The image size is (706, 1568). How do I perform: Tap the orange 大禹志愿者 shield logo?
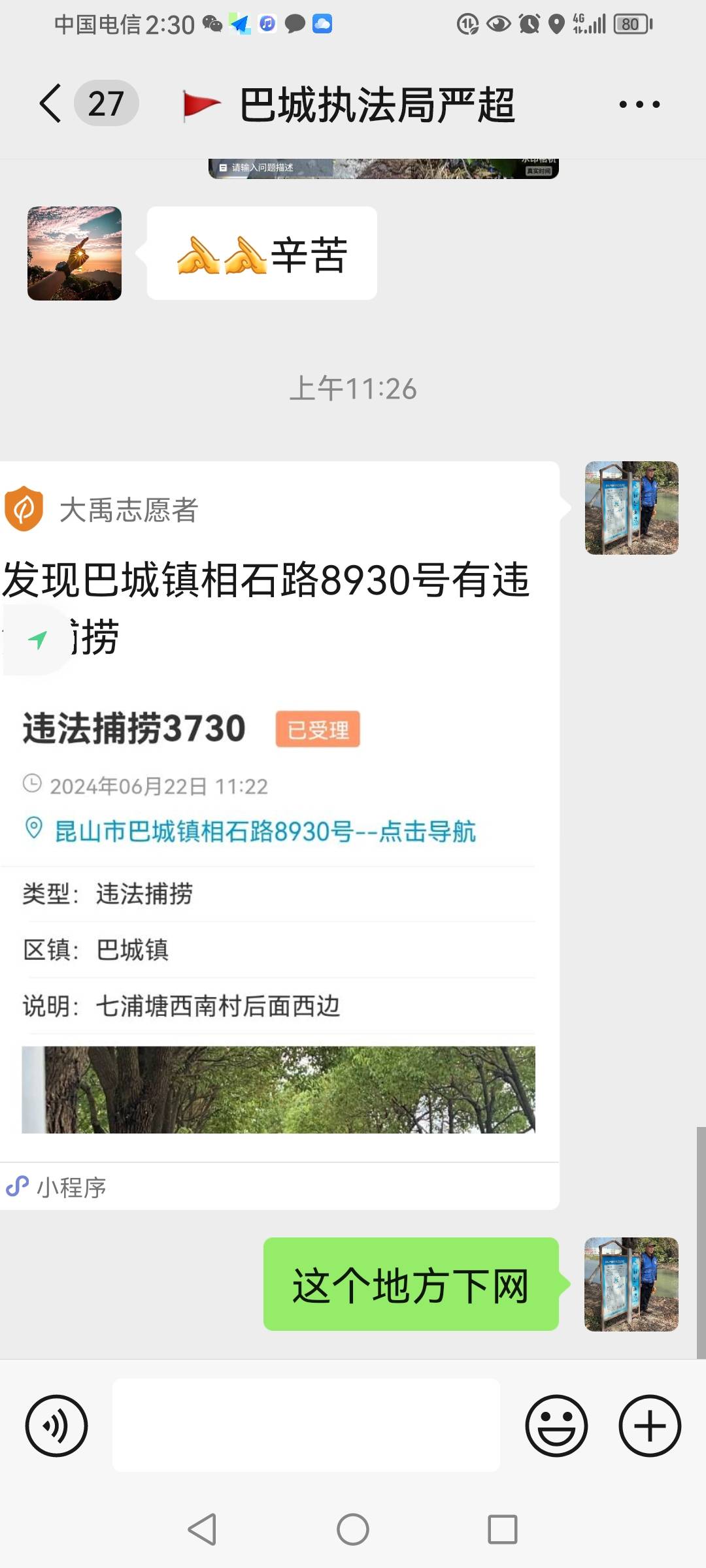pyautogui.click(x=24, y=508)
